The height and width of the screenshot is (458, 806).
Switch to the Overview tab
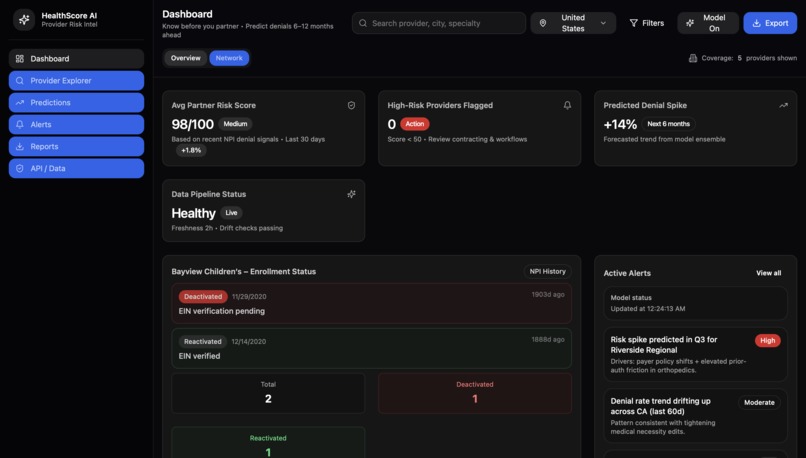(186, 58)
